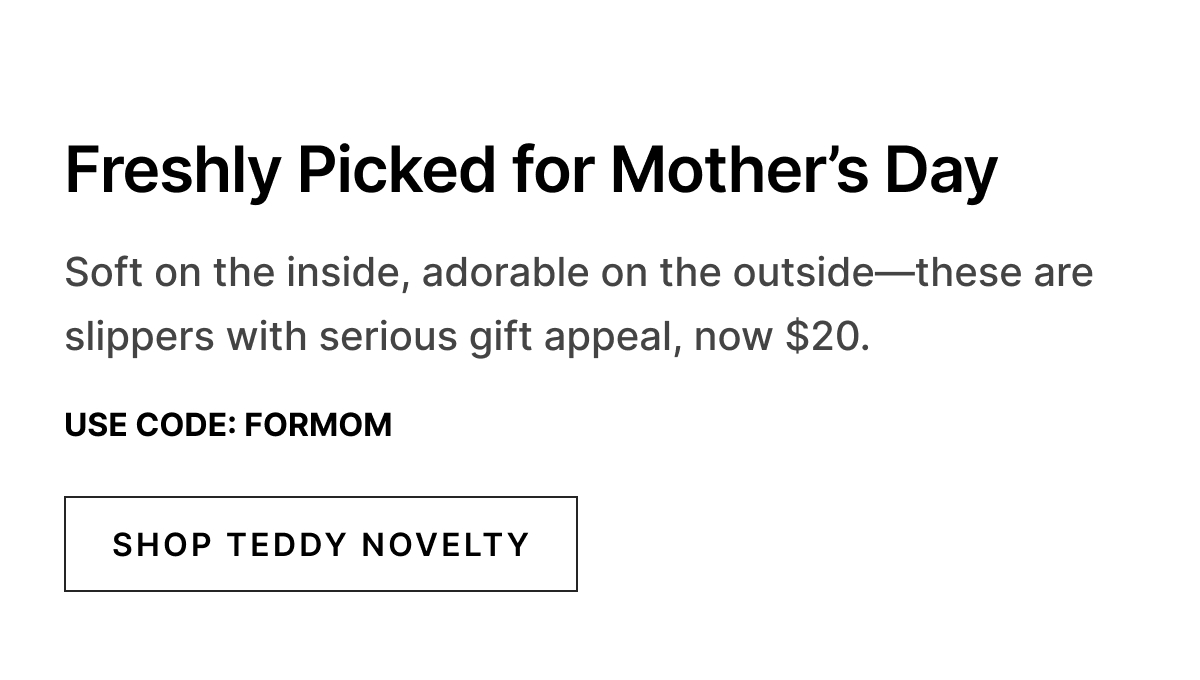Screen dimensions: 1200x680
Task: Click the USE CODE: FORMOM text
Action: [228, 425]
